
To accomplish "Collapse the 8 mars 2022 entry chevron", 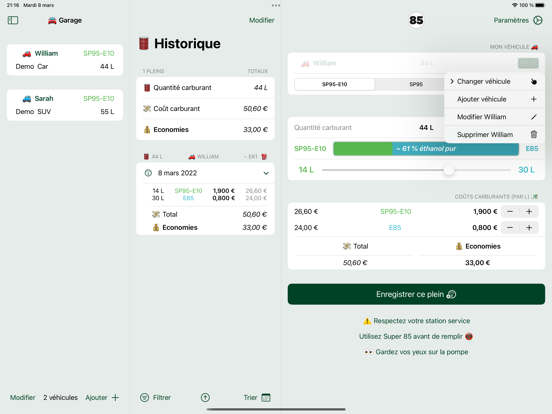I will coord(266,173).
